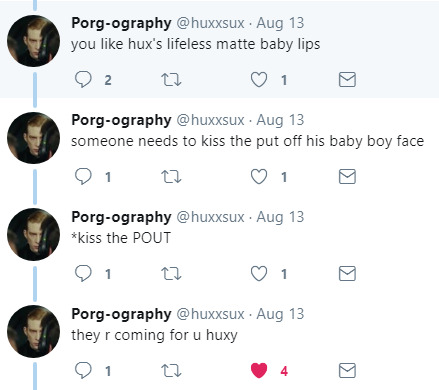The width and height of the screenshot is (439, 390).
Task: Like the 'lifeless matte baby lips' tweet
Action: (259, 80)
